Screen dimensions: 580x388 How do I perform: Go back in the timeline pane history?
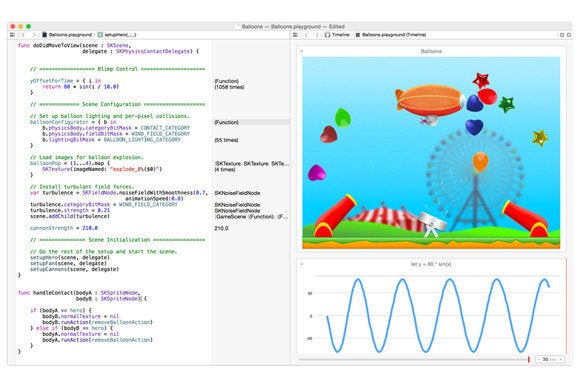(306, 35)
